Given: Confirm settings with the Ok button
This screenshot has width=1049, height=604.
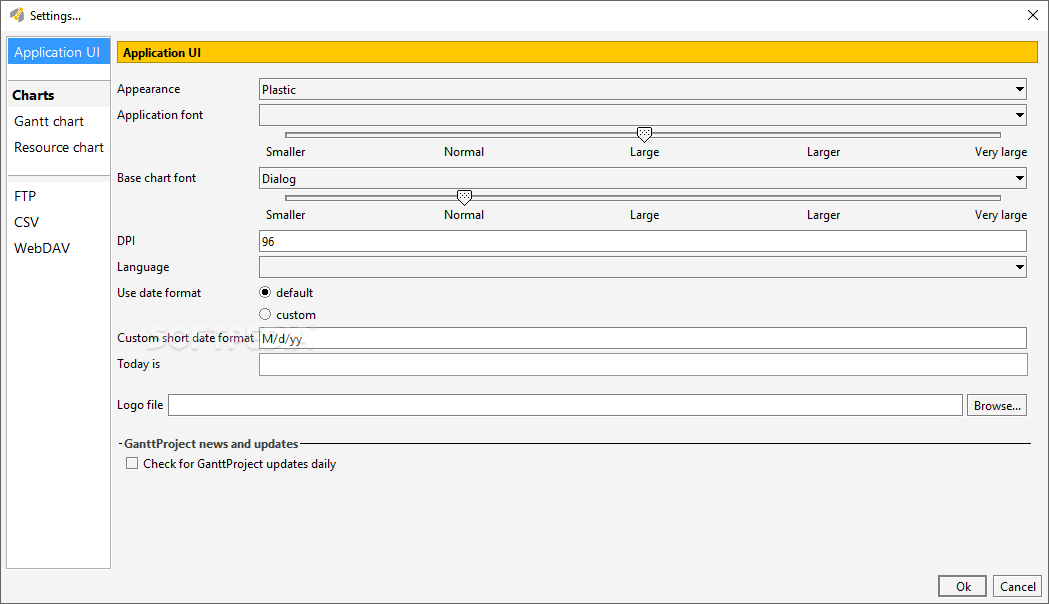Looking at the screenshot, I should click(962, 586).
